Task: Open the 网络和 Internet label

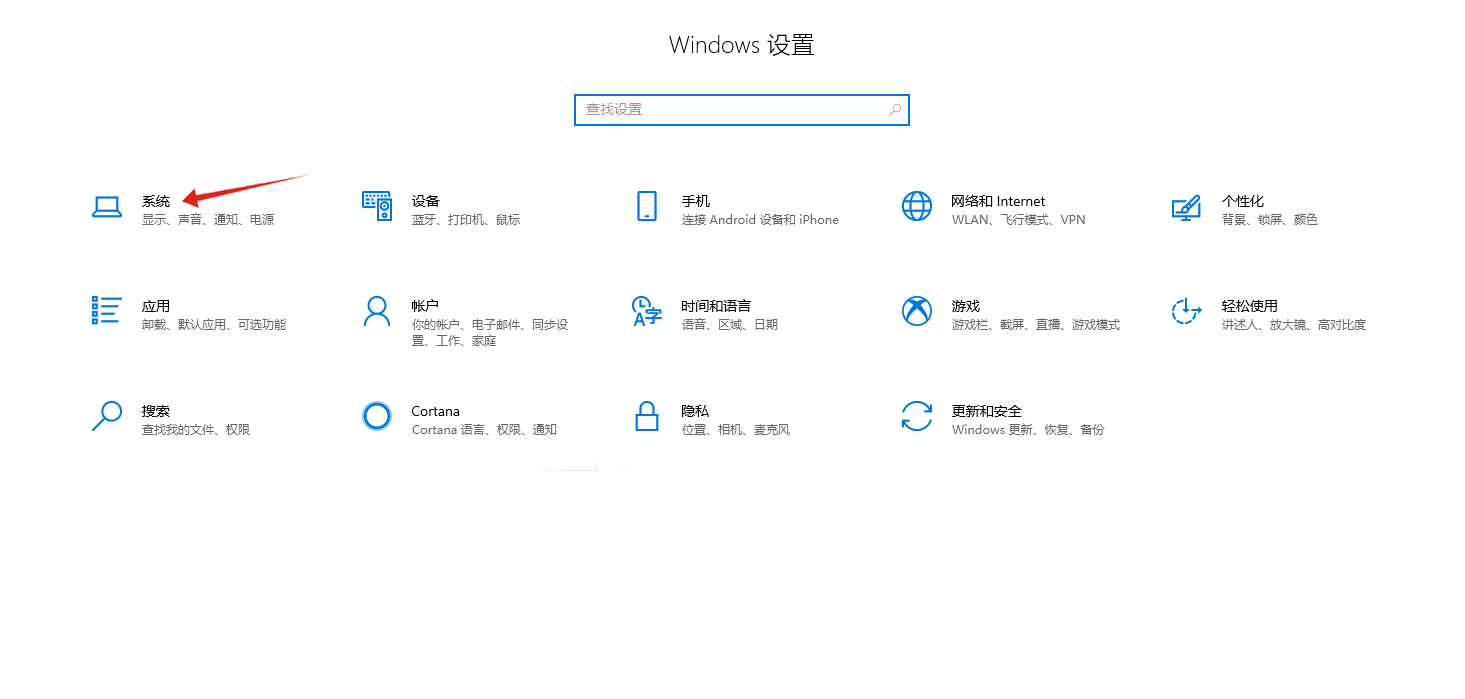Action: 998,201
